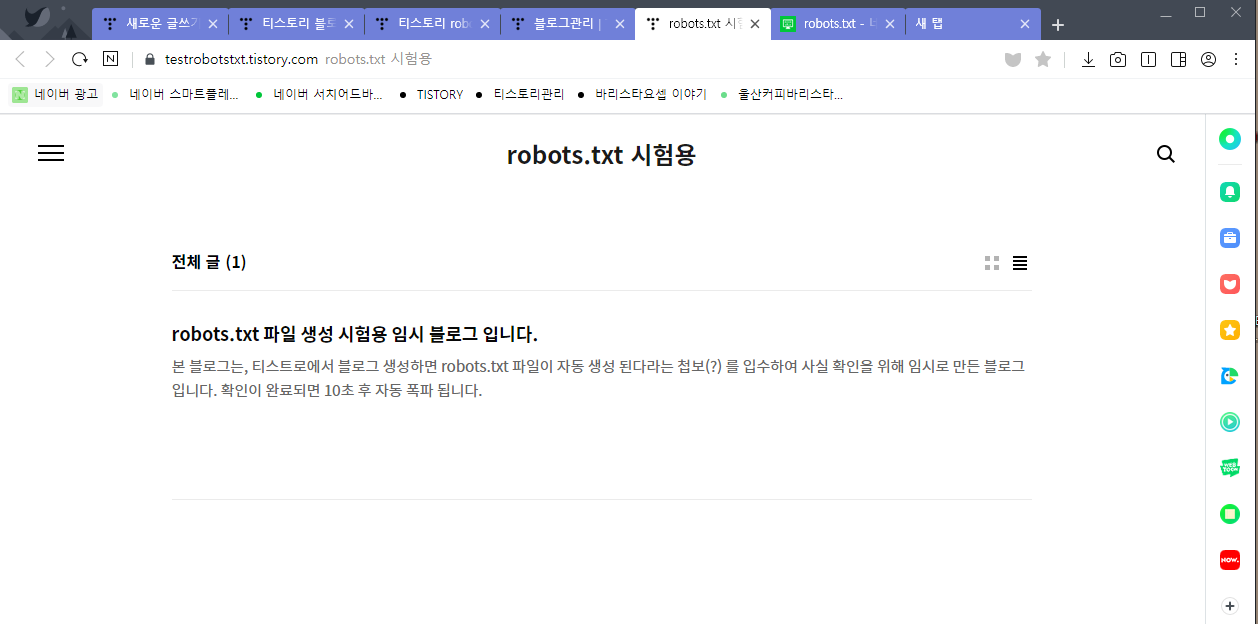
Task: Switch to the '티스토리 블로' tab
Action: pyautogui.click(x=296, y=24)
